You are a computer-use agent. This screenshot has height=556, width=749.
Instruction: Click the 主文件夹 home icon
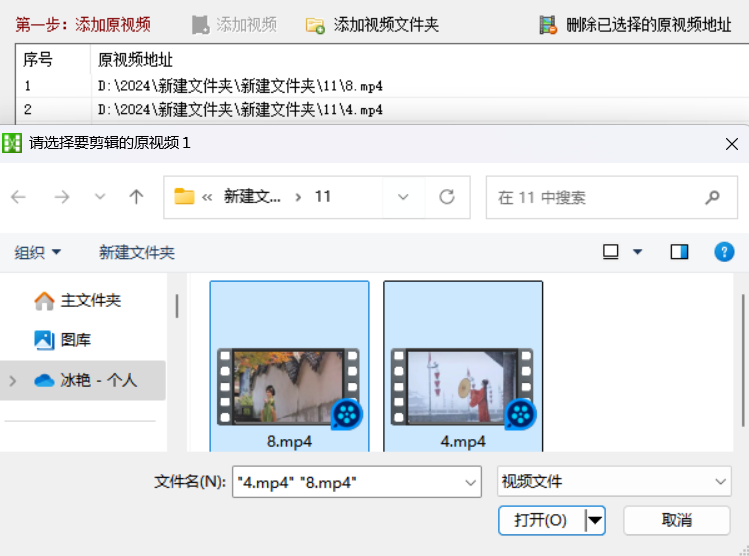pos(44,301)
